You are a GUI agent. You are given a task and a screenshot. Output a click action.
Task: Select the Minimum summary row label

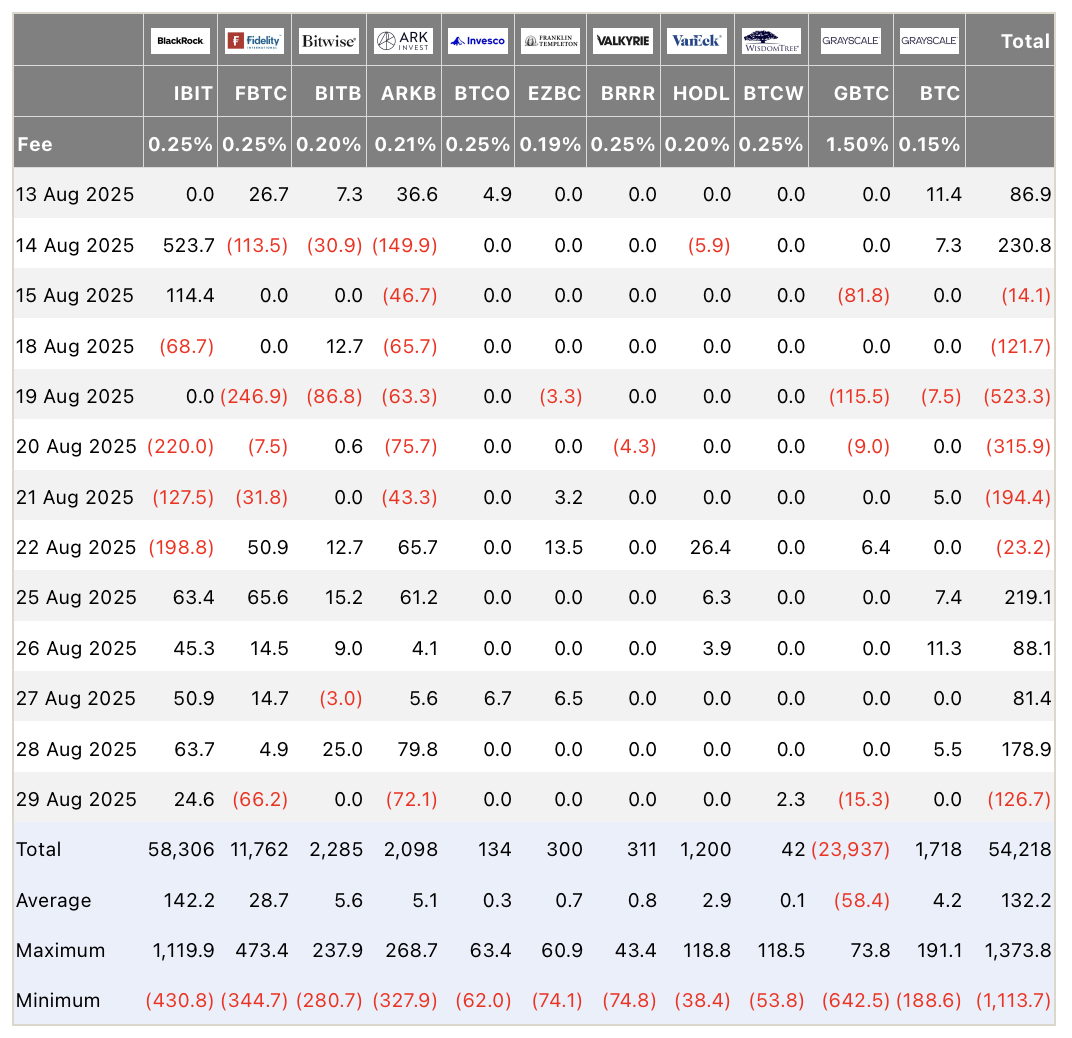58,1000
